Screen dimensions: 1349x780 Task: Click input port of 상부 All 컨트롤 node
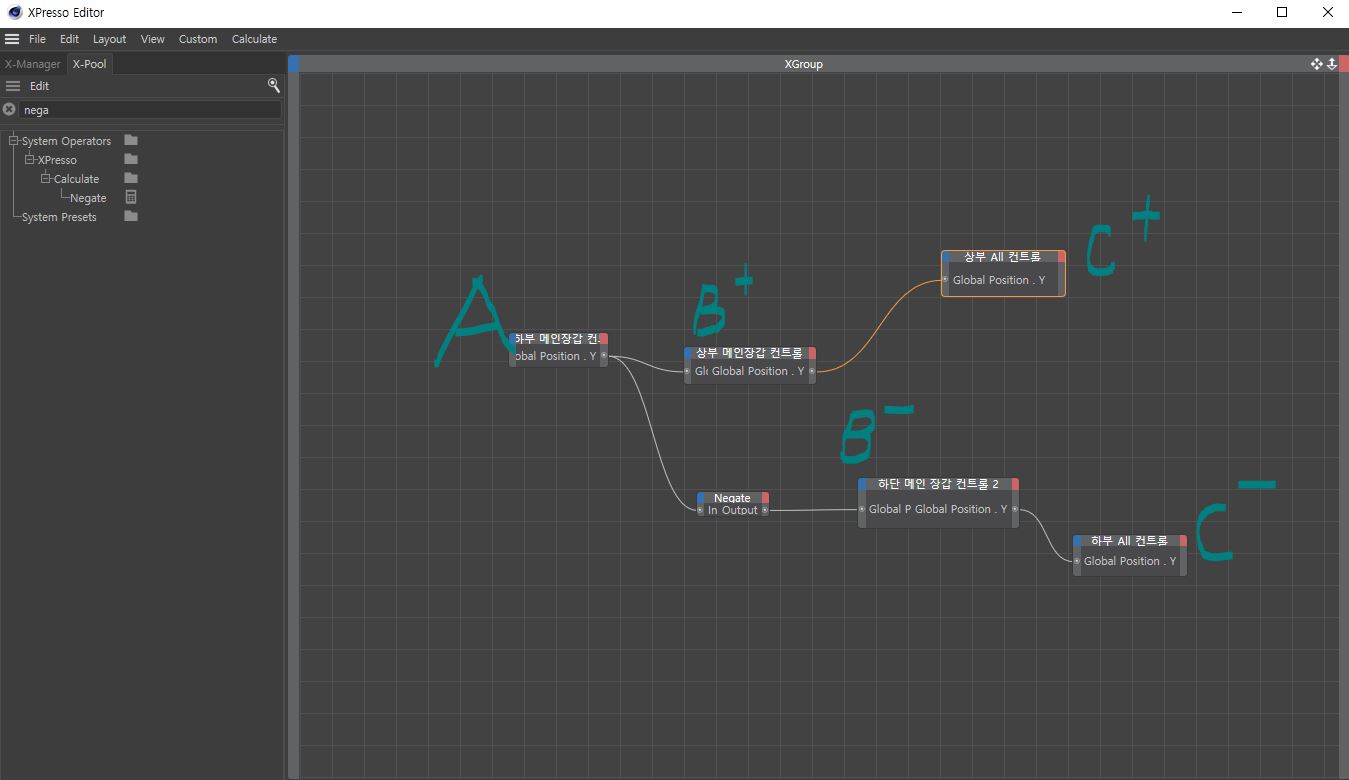point(945,280)
